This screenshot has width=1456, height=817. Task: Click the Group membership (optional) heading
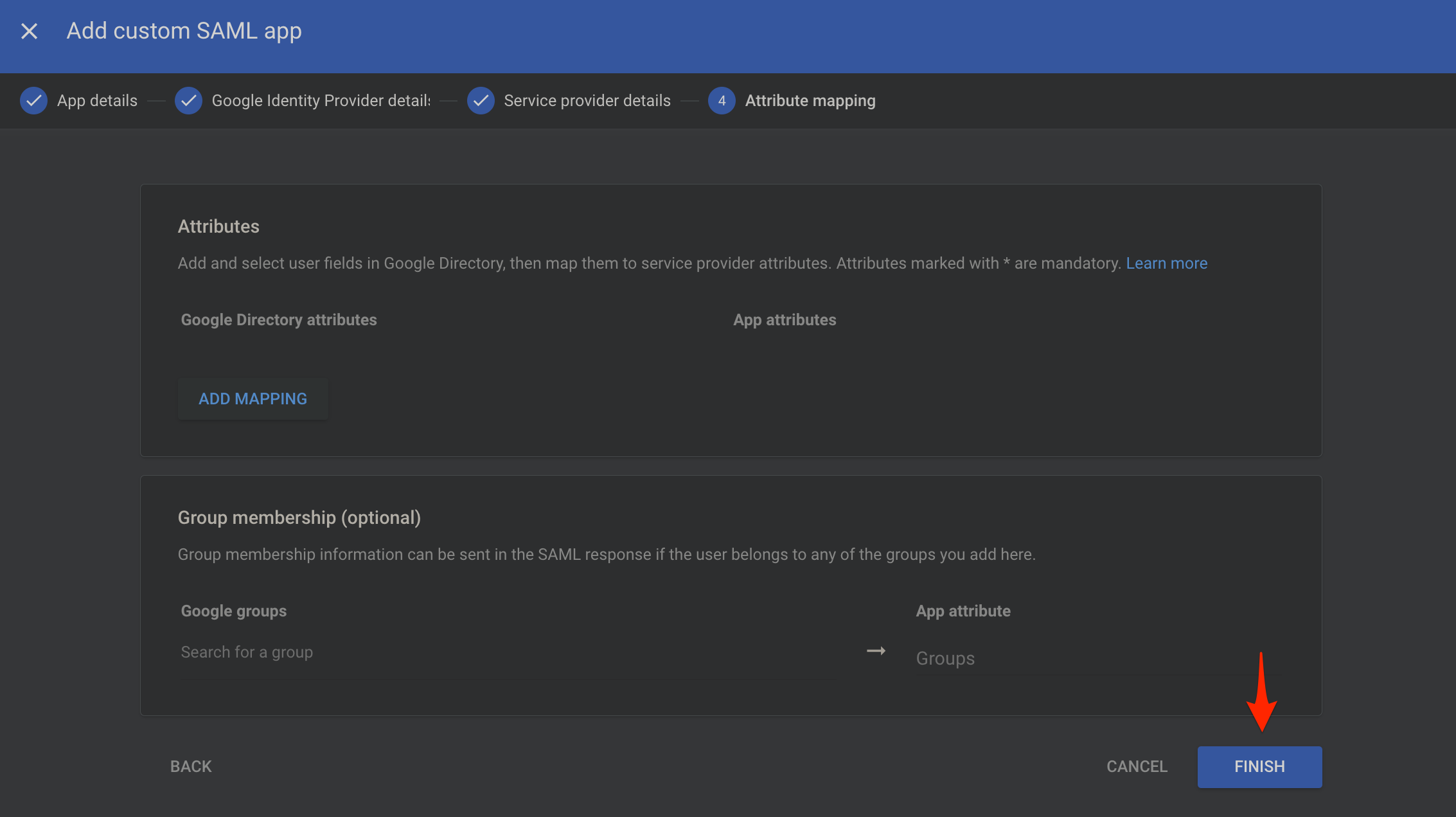(x=299, y=517)
